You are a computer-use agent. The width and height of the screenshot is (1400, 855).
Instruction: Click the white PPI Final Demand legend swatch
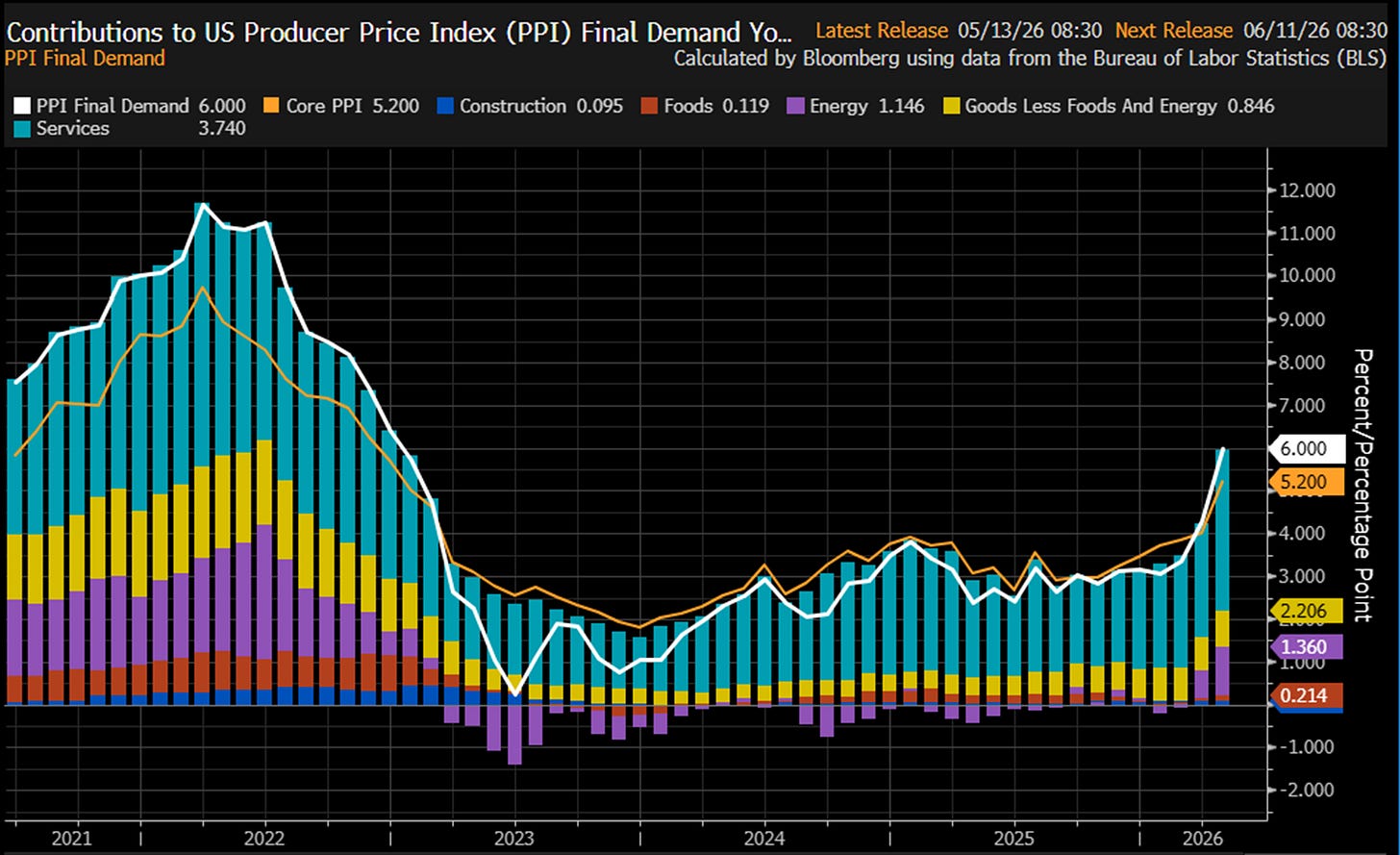coord(24,106)
